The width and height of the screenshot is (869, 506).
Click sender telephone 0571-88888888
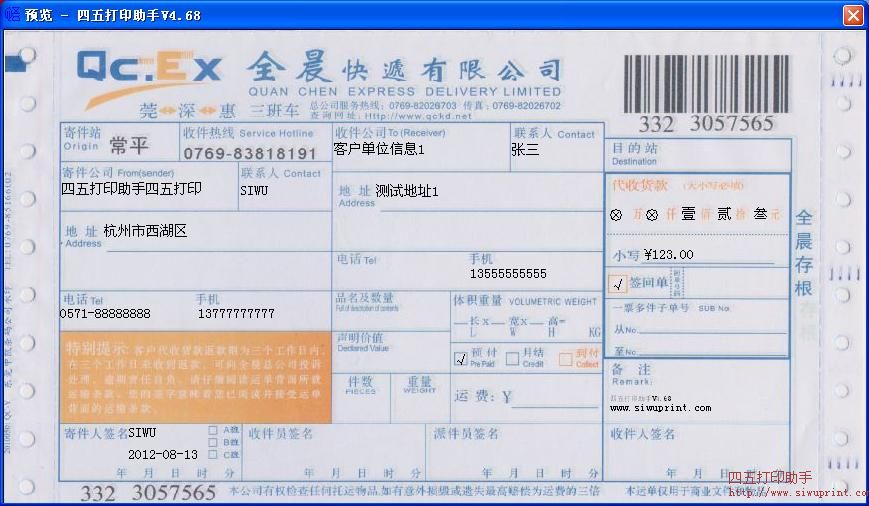pos(105,314)
